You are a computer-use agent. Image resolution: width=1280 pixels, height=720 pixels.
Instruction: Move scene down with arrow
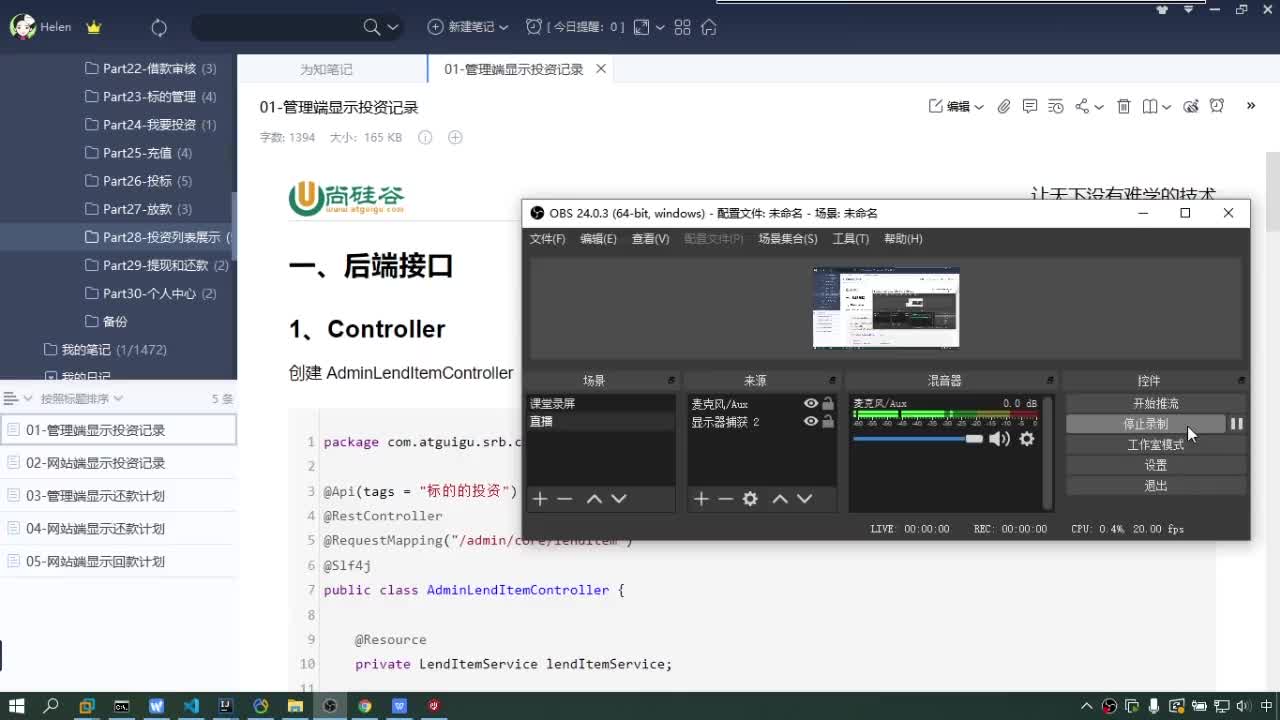point(619,498)
